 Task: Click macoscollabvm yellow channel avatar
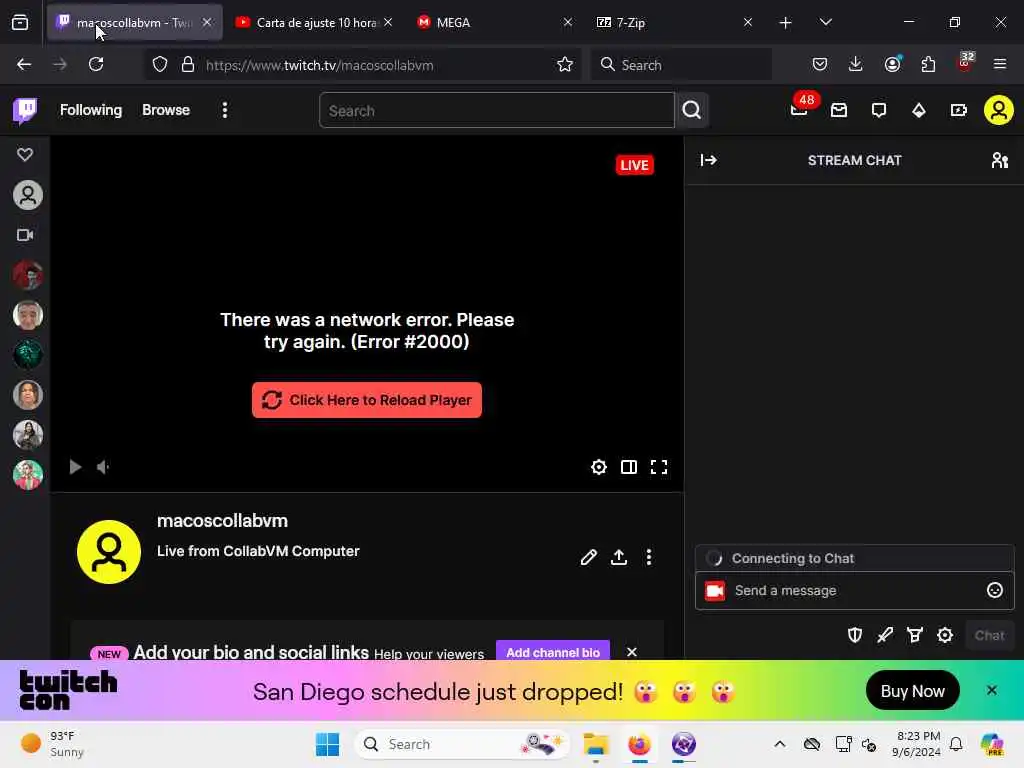[109, 552]
